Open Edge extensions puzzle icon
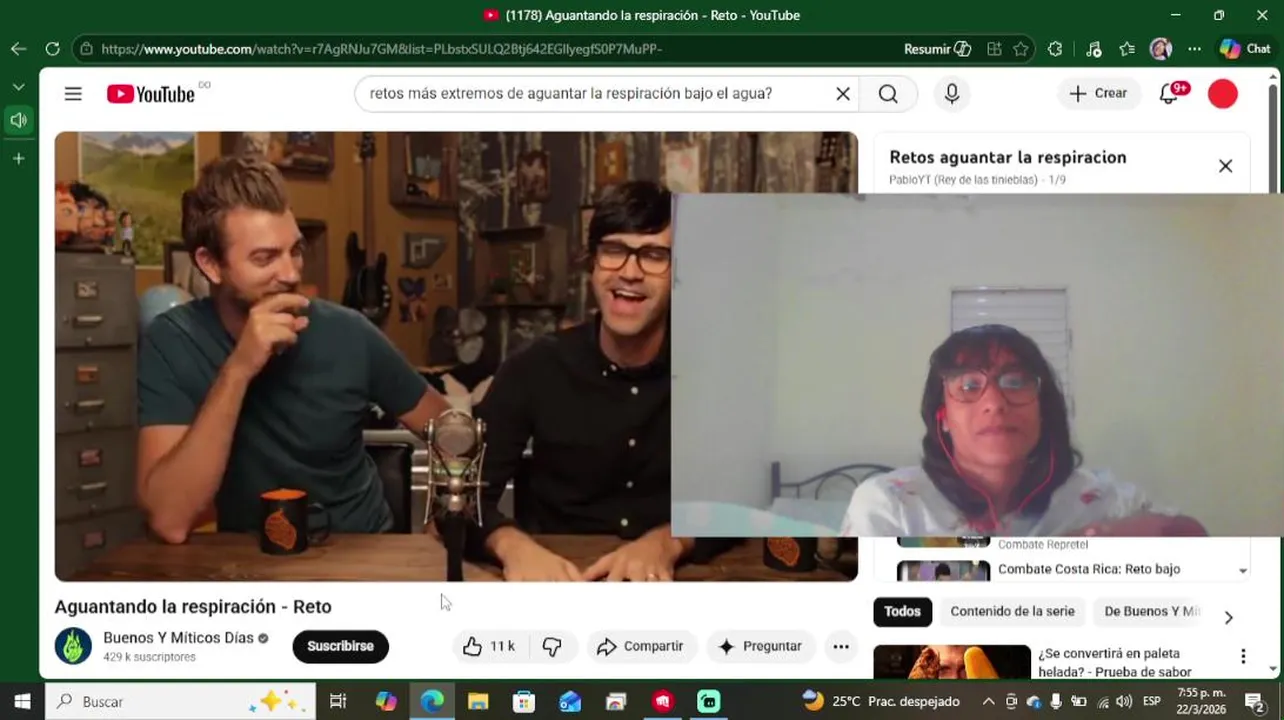 point(1055,49)
